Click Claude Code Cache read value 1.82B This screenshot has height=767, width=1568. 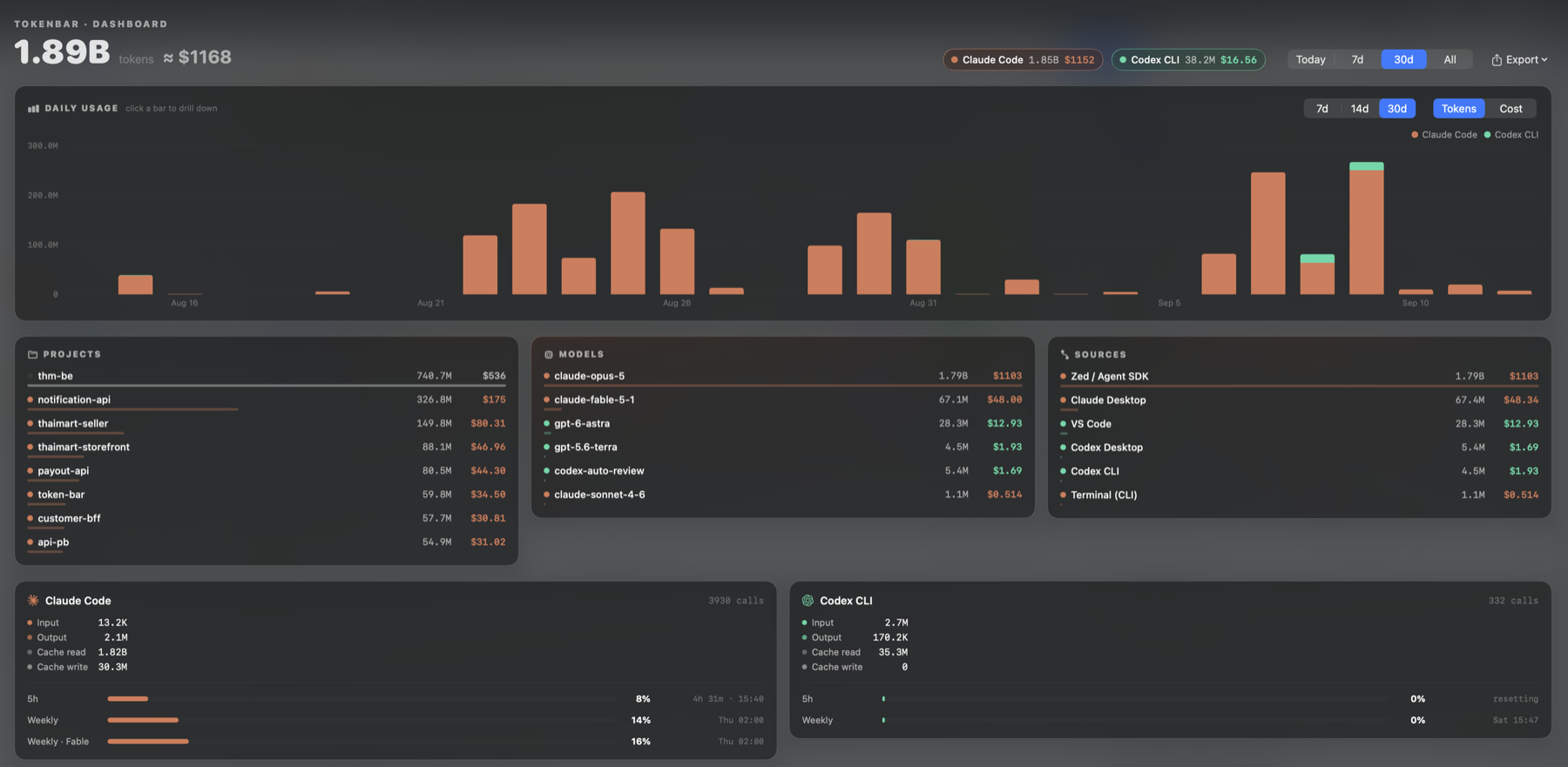coord(112,652)
